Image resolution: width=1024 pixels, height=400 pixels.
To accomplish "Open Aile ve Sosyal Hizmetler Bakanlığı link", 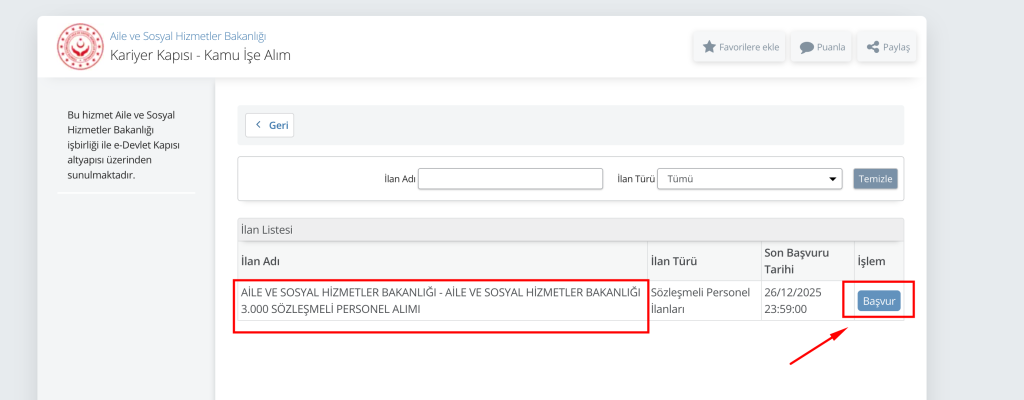I will tap(188, 37).
